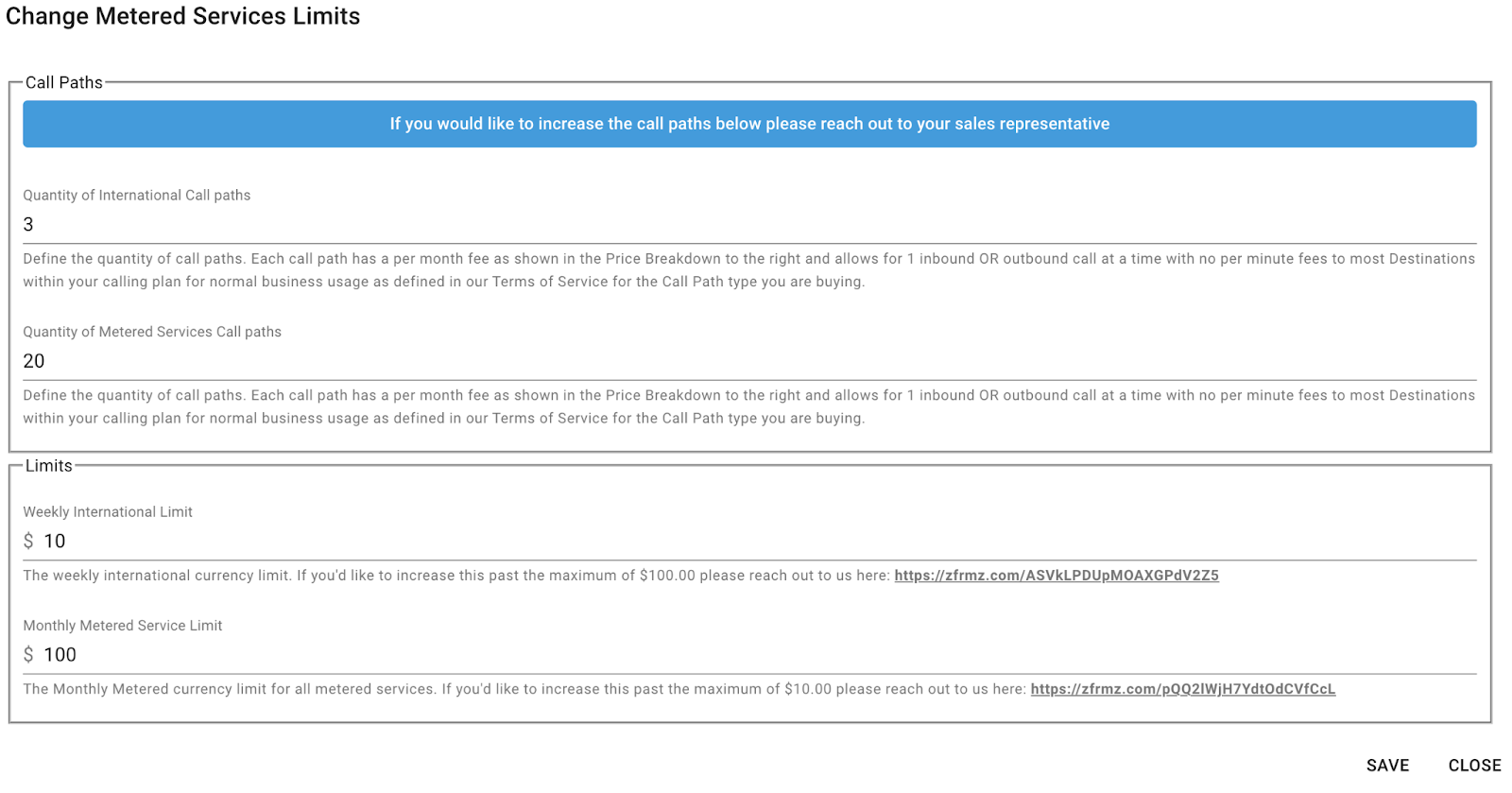Select the "Call Paths" section legend
1512x793 pixels.
click(64, 83)
